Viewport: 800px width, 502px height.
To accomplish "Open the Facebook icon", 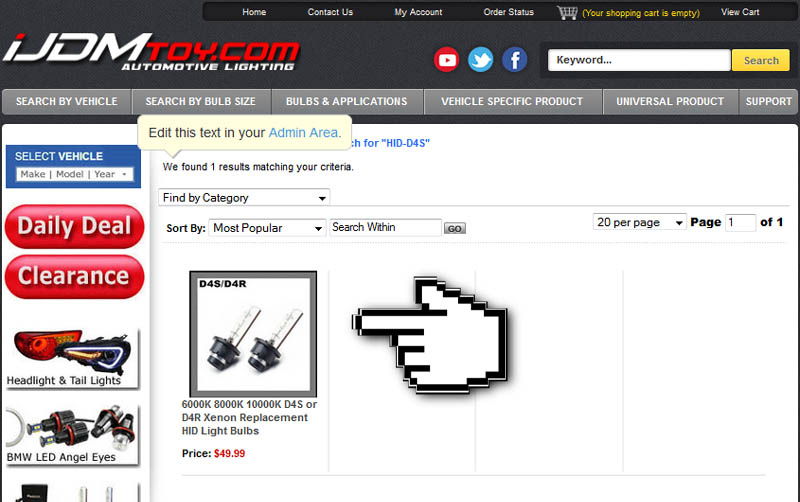I will (515, 60).
